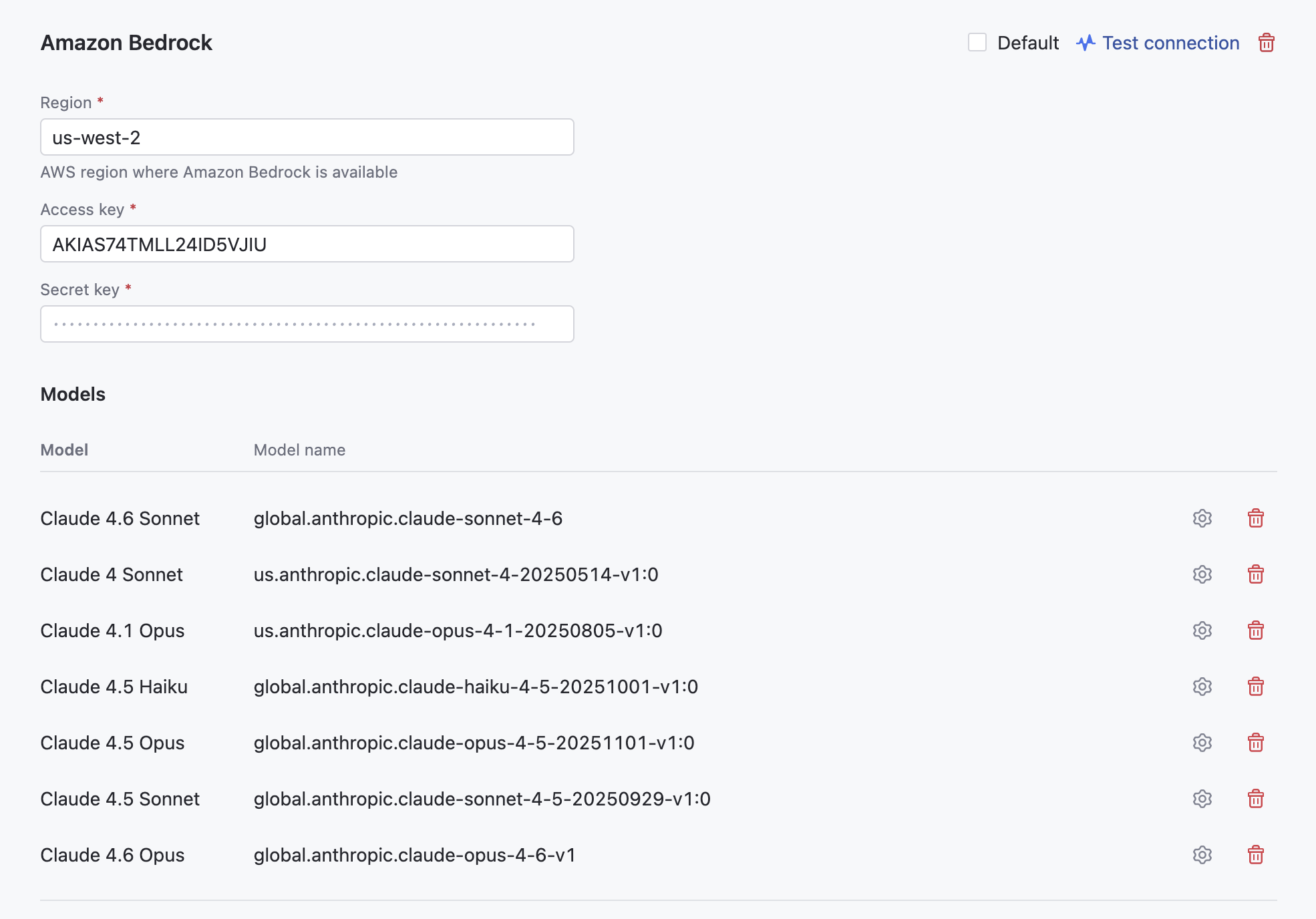Focus the Access key input field
Image resolution: width=1316 pixels, height=919 pixels.
click(307, 244)
